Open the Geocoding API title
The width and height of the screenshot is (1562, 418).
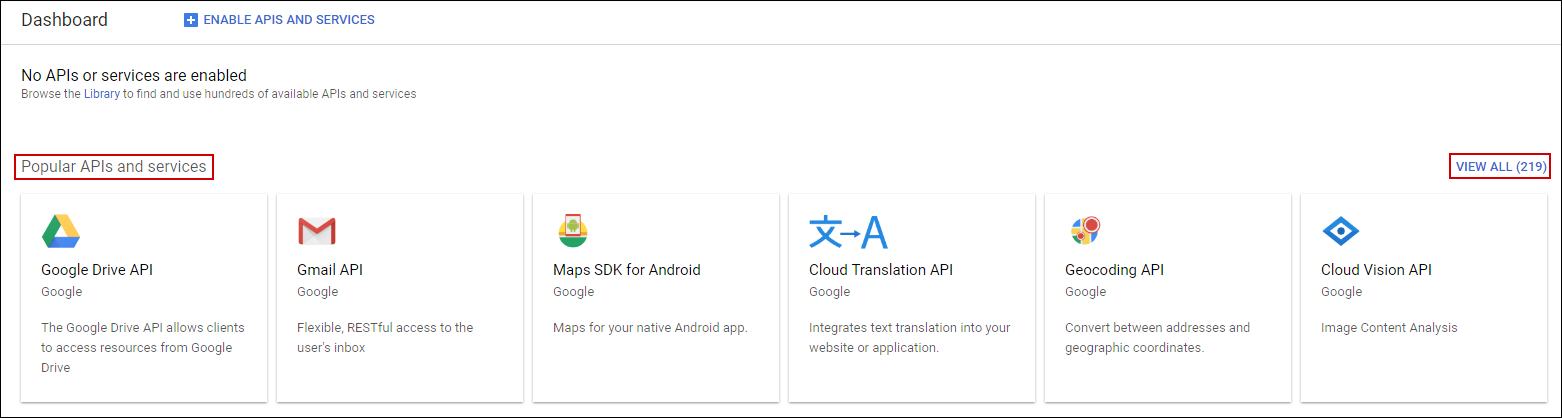click(1114, 270)
